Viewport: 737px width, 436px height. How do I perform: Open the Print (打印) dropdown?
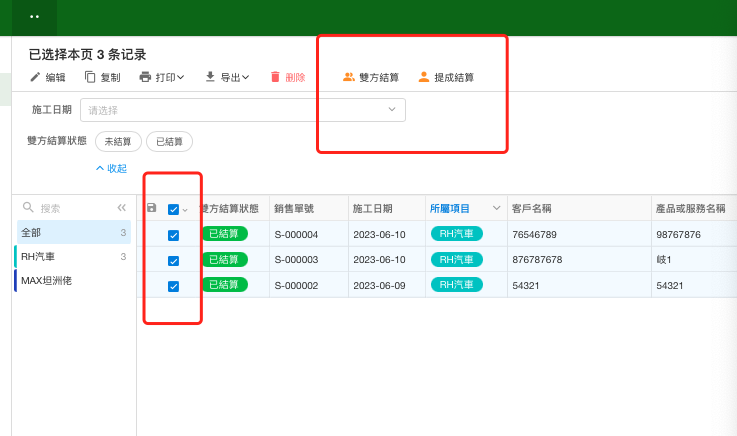162,77
